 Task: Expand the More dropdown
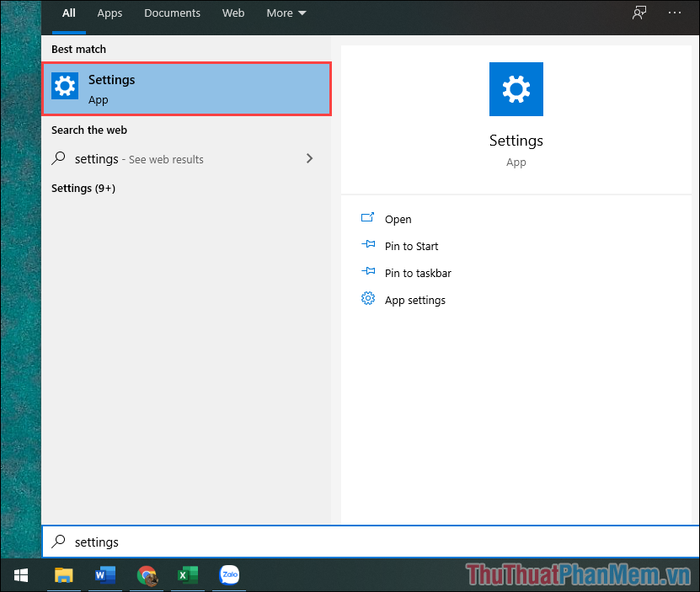[286, 13]
